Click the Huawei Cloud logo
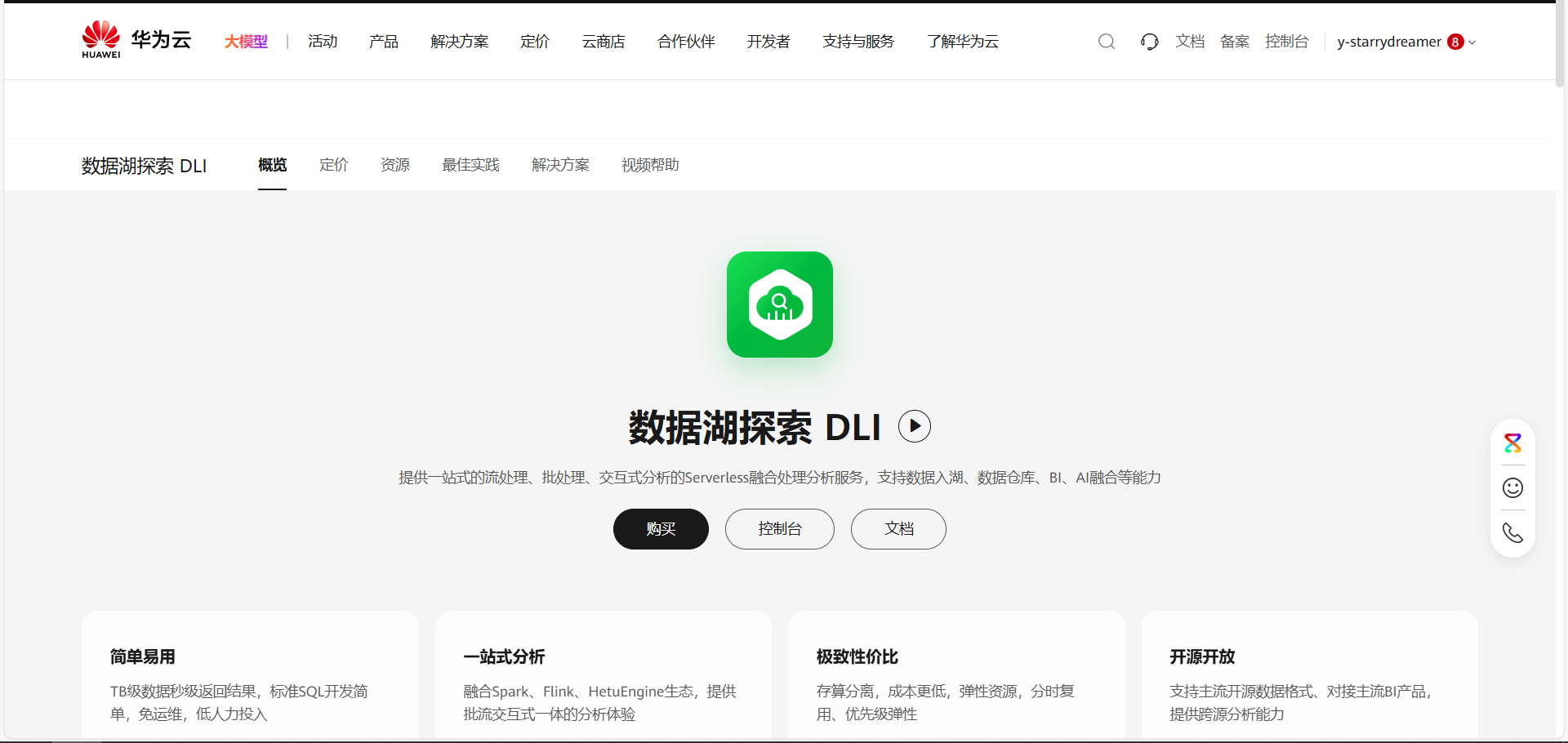The width and height of the screenshot is (1568, 743). (136, 40)
